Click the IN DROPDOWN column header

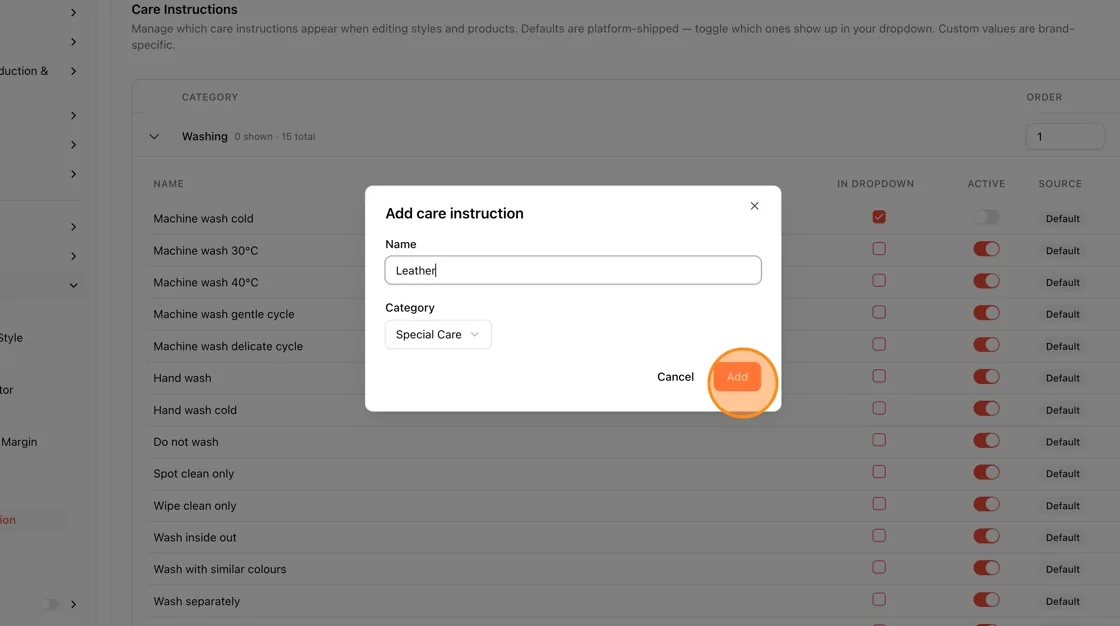[x=876, y=184]
